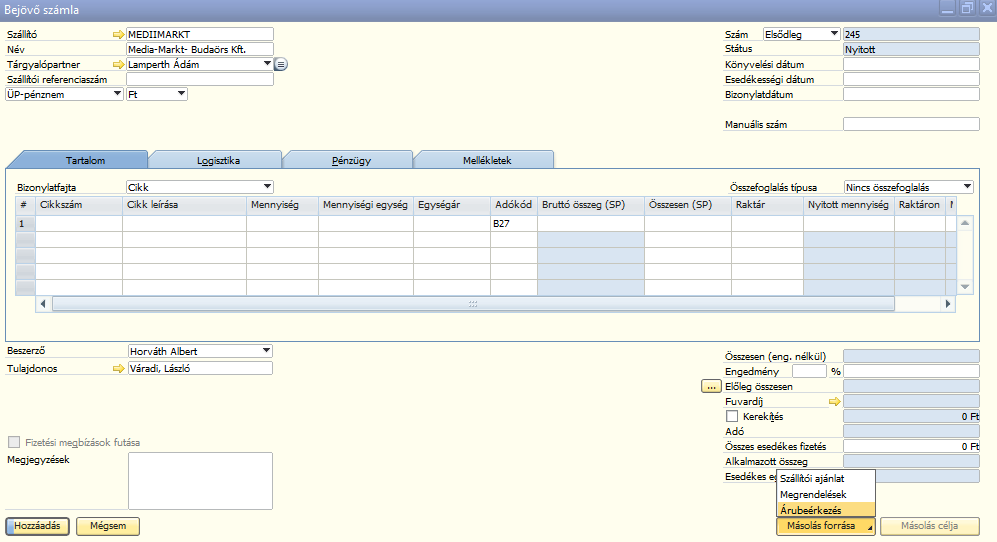Click the Státus field showing Nyitott
The height and width of the screenshot is (542, 997).
[911, 49]
